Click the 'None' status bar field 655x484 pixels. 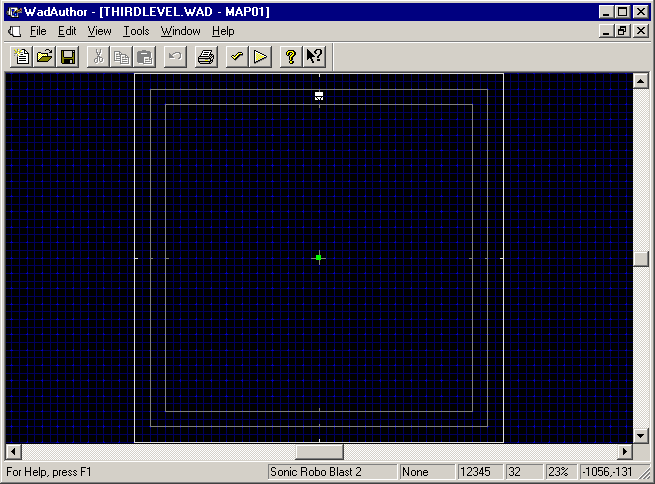(427, 472)
